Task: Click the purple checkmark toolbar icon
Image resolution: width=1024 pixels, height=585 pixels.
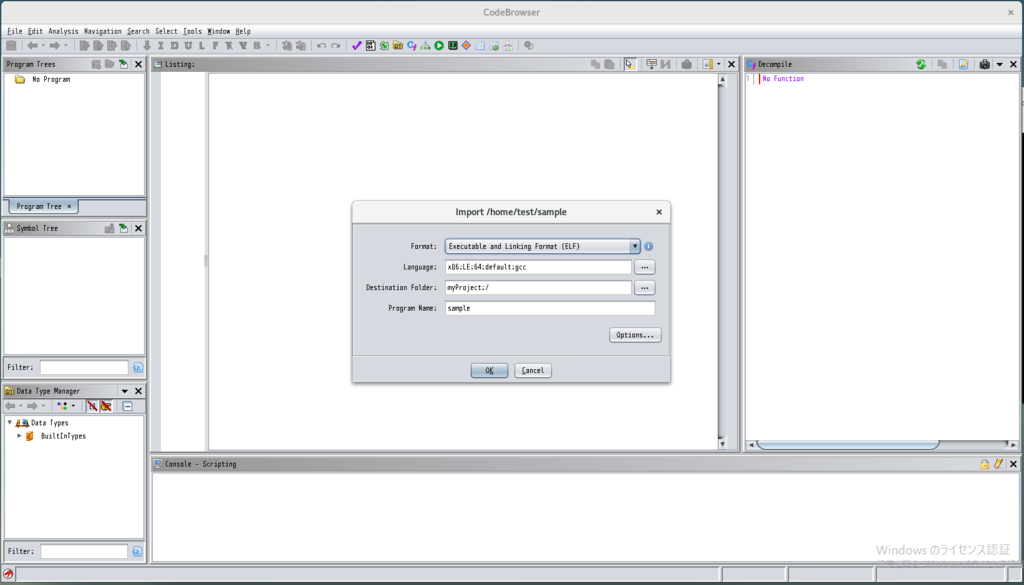Action: [x=357, y=46]
